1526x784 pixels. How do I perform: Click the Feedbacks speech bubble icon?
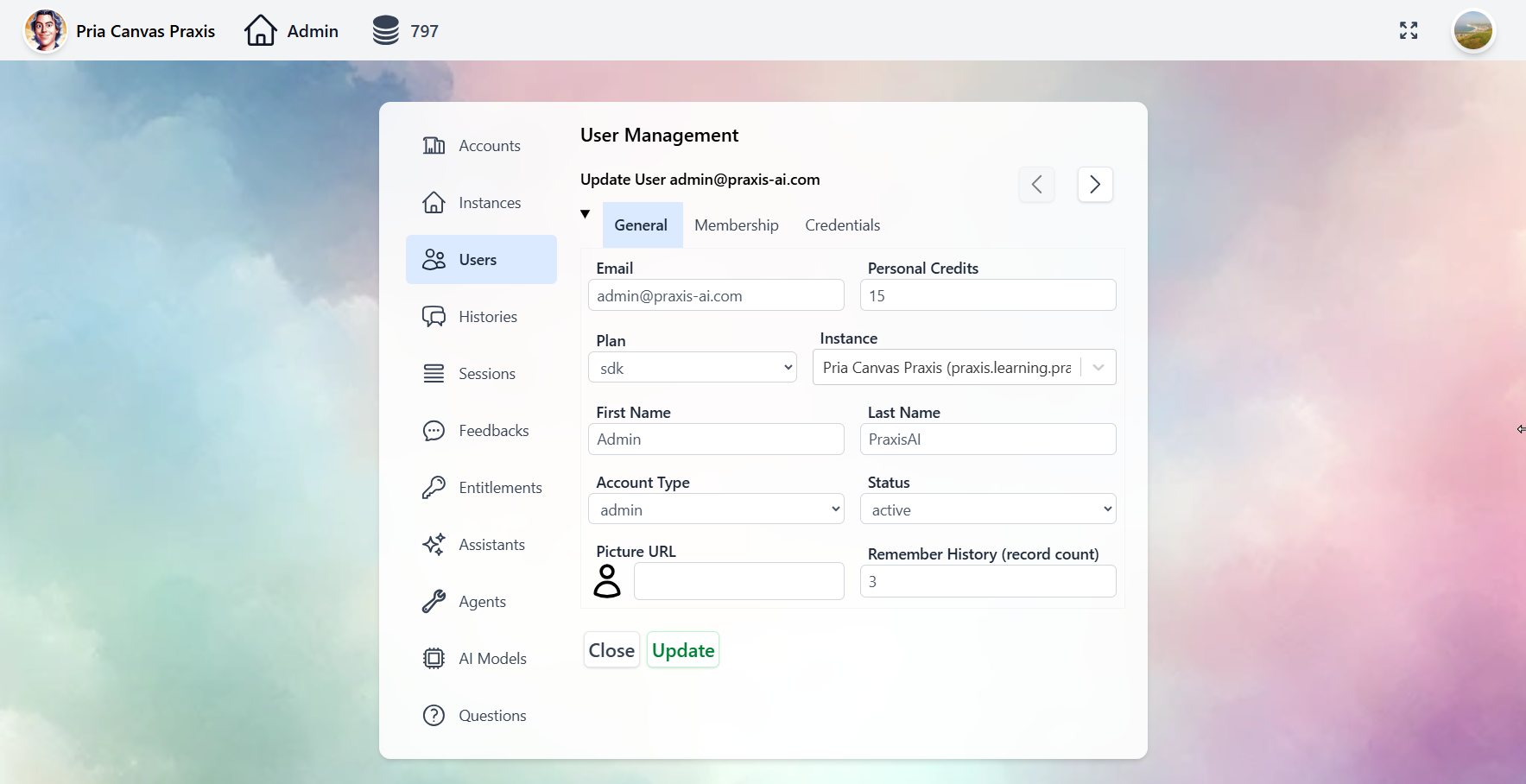click(434, 430)
